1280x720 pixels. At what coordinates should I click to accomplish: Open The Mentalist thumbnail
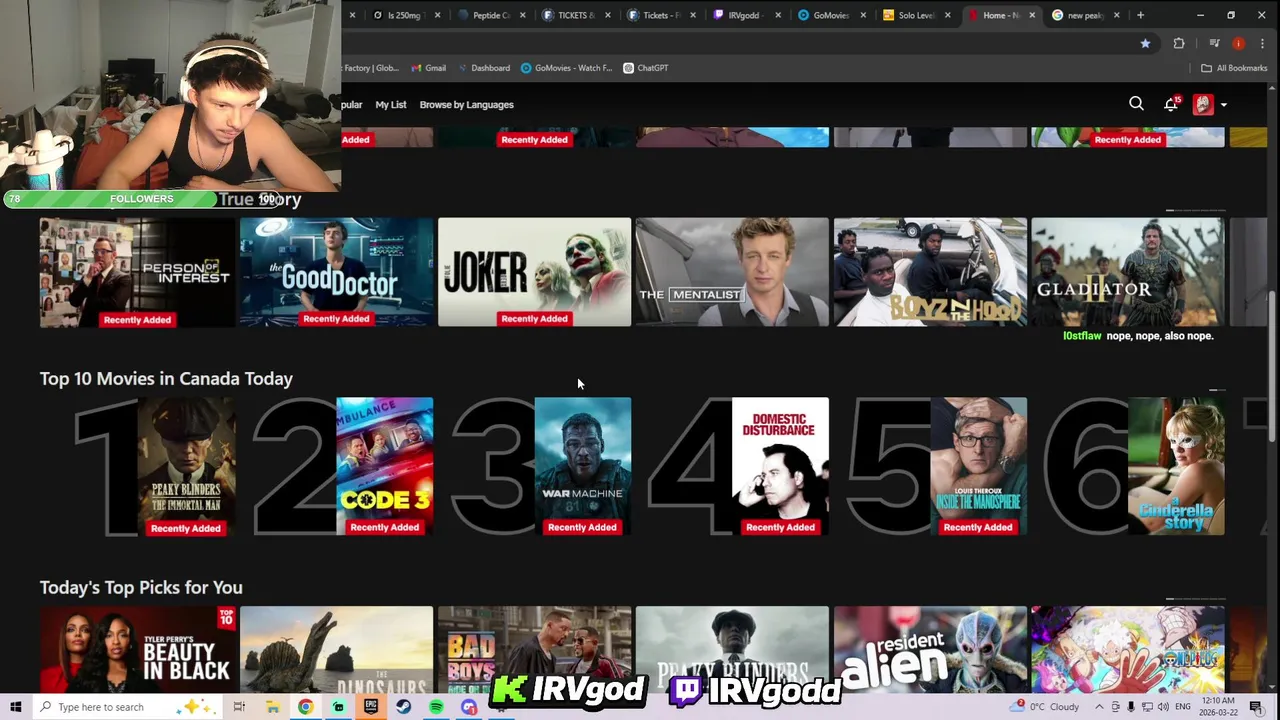(x=732, y=272)
